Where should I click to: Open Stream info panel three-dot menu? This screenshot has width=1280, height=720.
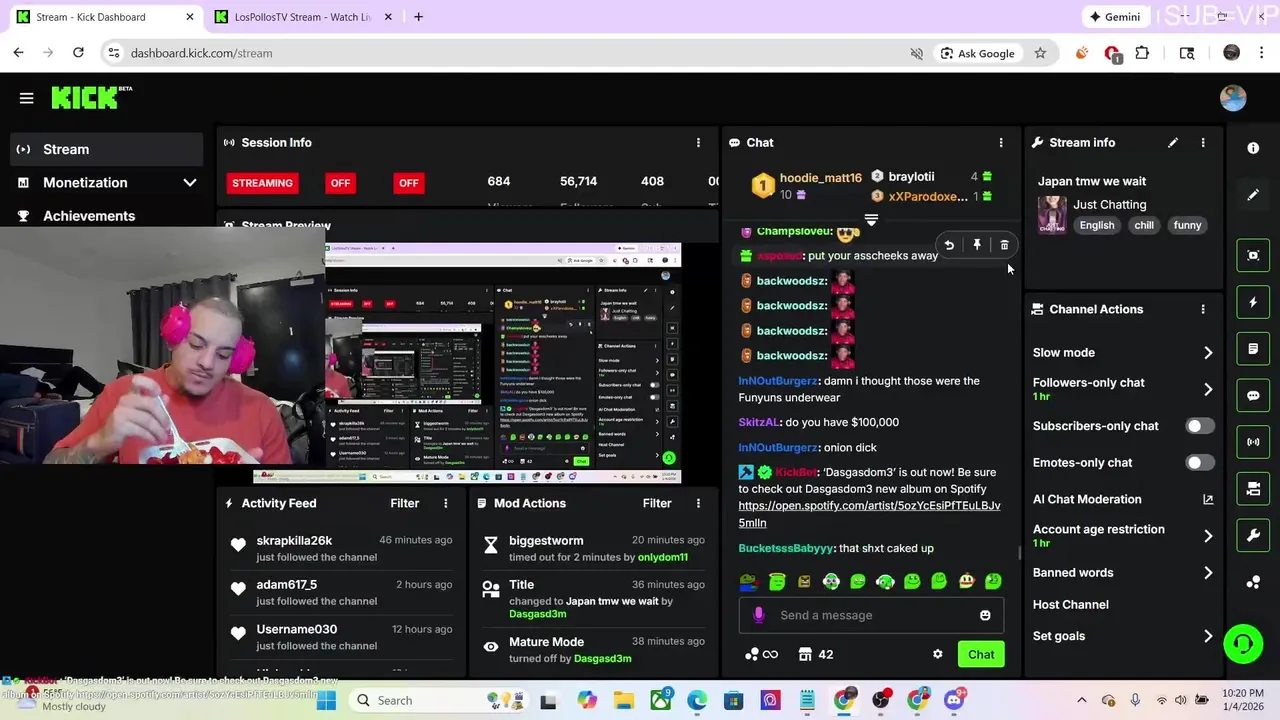(x=1203, y=143)
